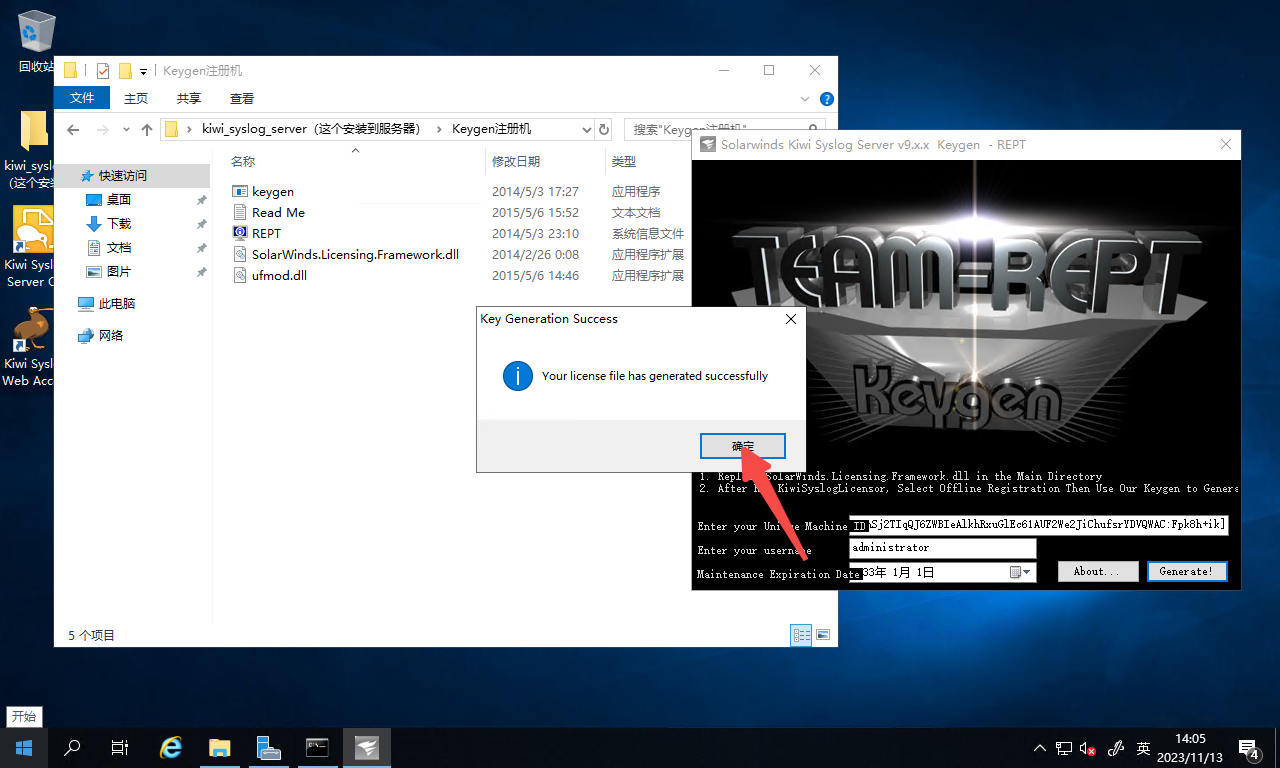The image size is (1280, 768).
Task: Expand address bar history dropdown
Action: pyautogui.click(x=587, y=129)
